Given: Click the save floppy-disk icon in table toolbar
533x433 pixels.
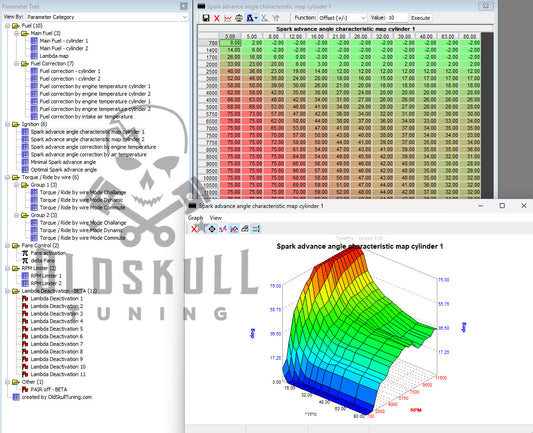Looking at the screenshot, I should coord(206,18).
